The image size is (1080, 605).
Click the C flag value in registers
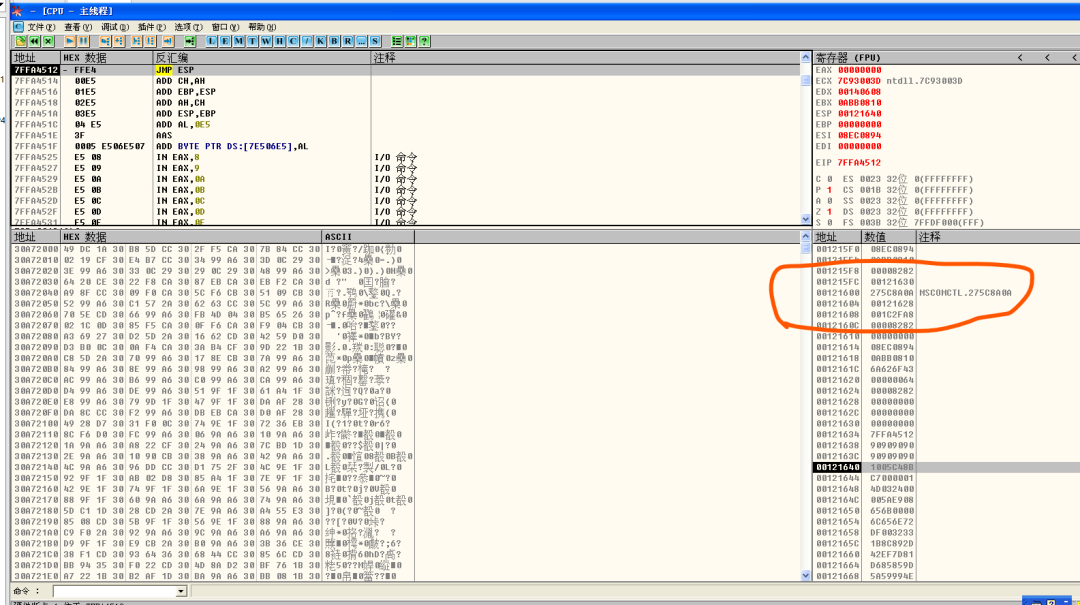pyautogui.click(x=829, y=179)
